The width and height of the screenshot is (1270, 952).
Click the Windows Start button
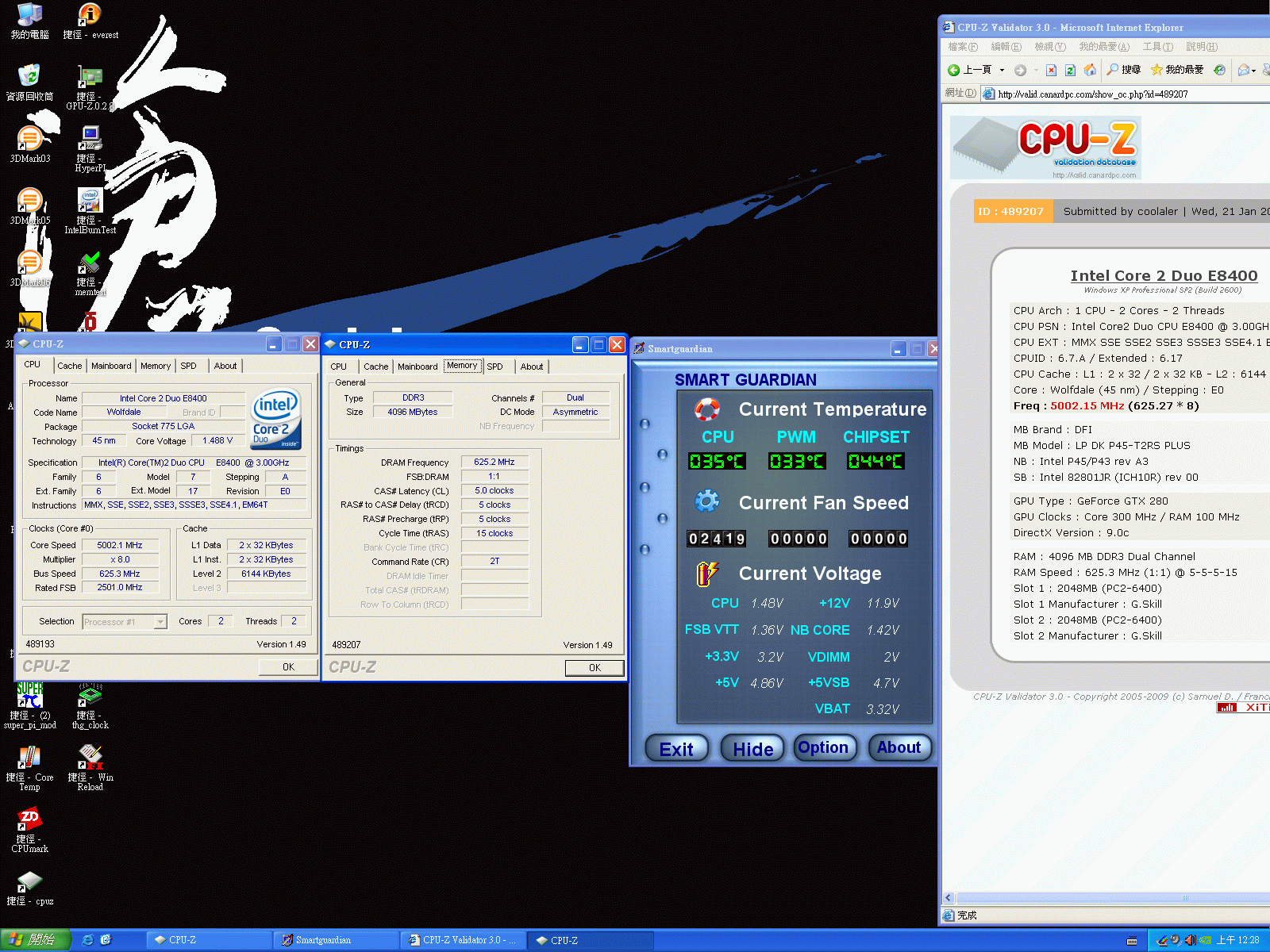[35, 940]
